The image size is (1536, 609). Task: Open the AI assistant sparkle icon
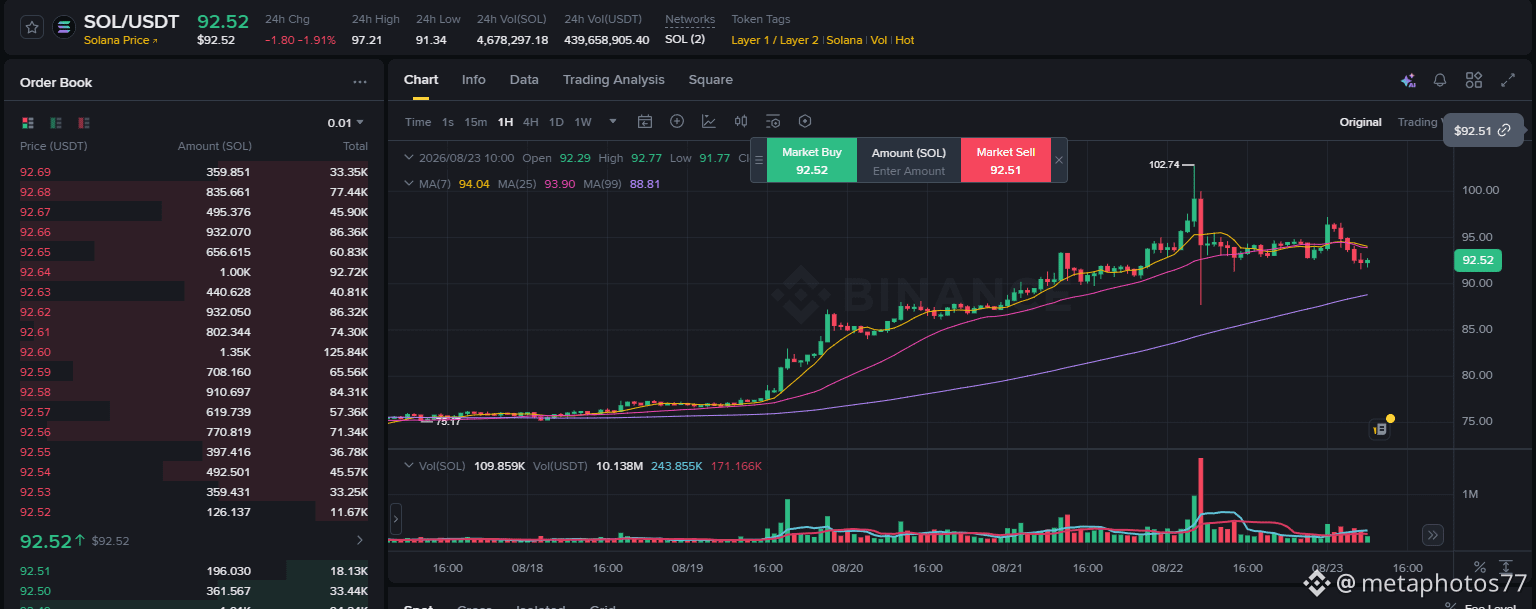pos(1408,80)
